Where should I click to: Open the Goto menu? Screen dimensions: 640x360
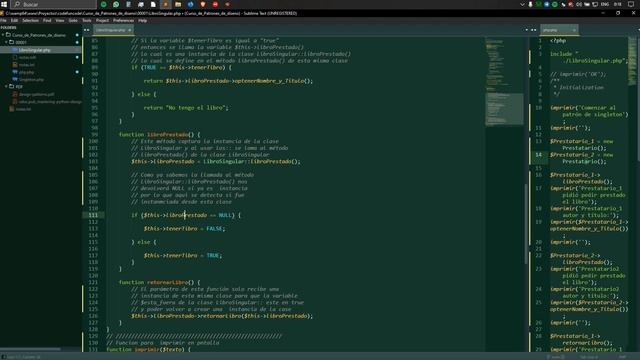(x=73, y=20)
